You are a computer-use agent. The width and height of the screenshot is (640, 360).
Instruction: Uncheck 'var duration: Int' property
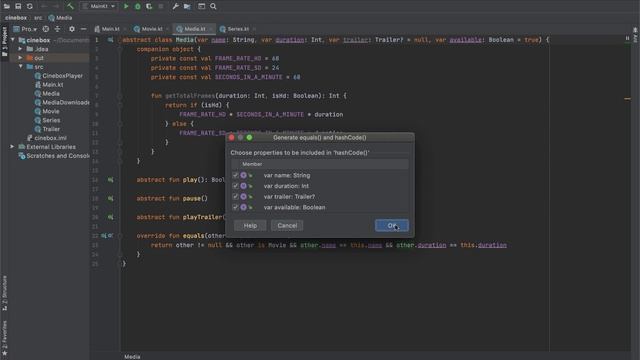[x=236, y=186]
